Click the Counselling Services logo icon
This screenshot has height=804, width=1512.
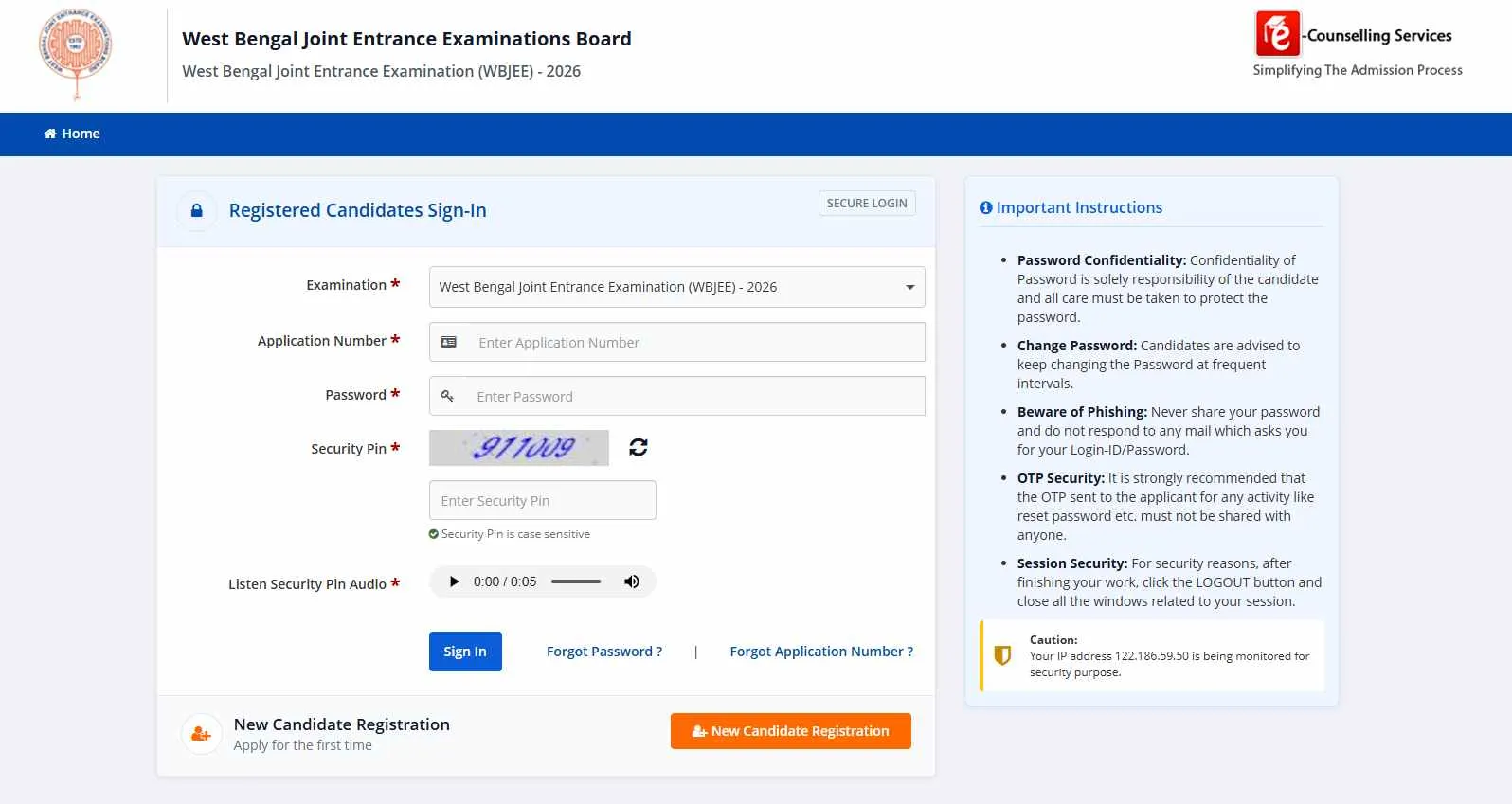tap(1277, 35)
